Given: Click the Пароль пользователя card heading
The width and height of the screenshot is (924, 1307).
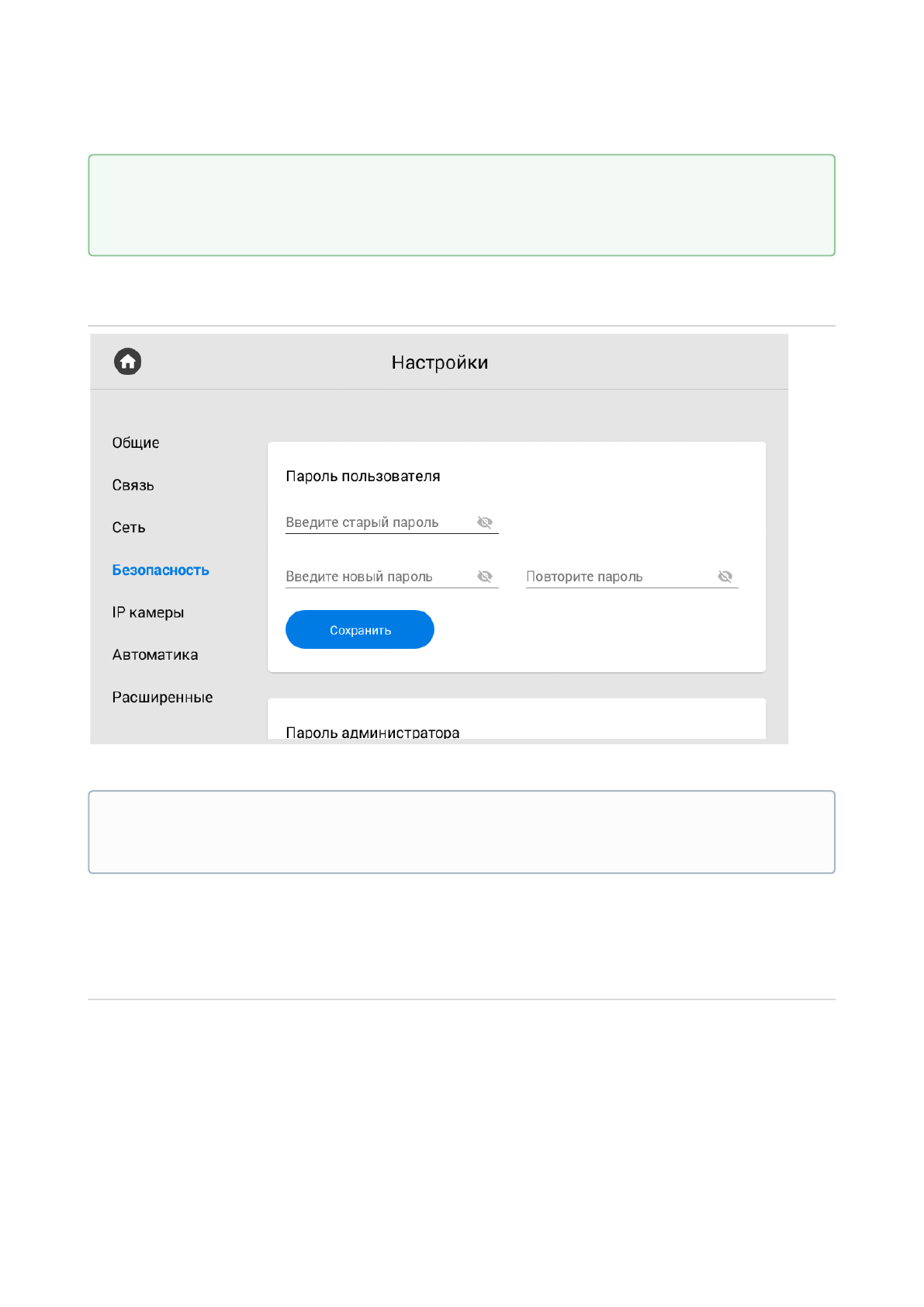Looking at the screenshot, I should tap(363, 477).
